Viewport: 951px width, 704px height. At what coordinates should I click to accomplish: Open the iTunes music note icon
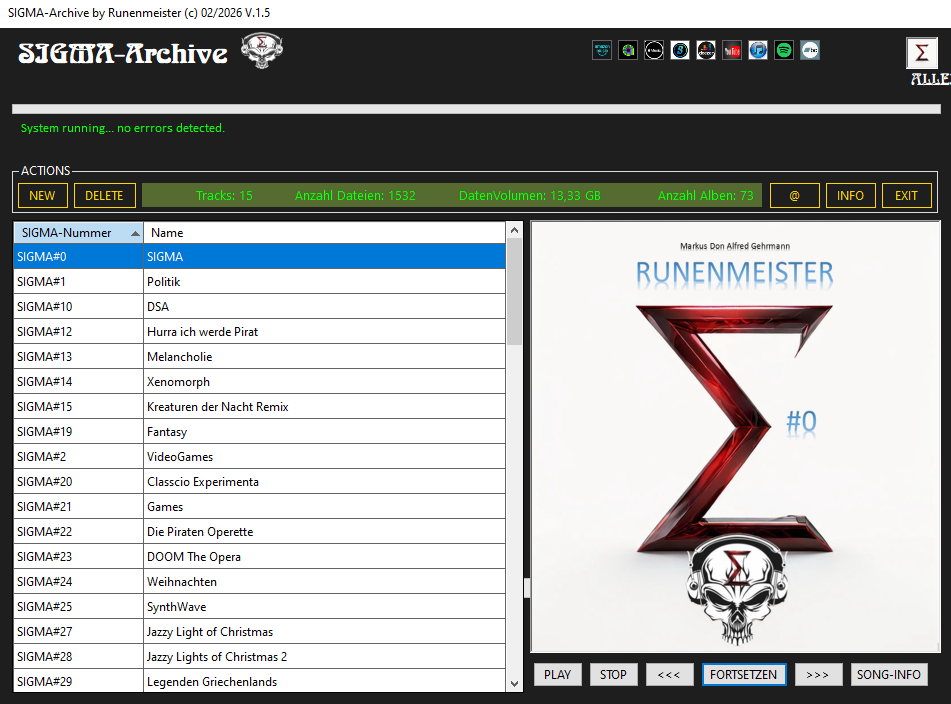point(758,50)
